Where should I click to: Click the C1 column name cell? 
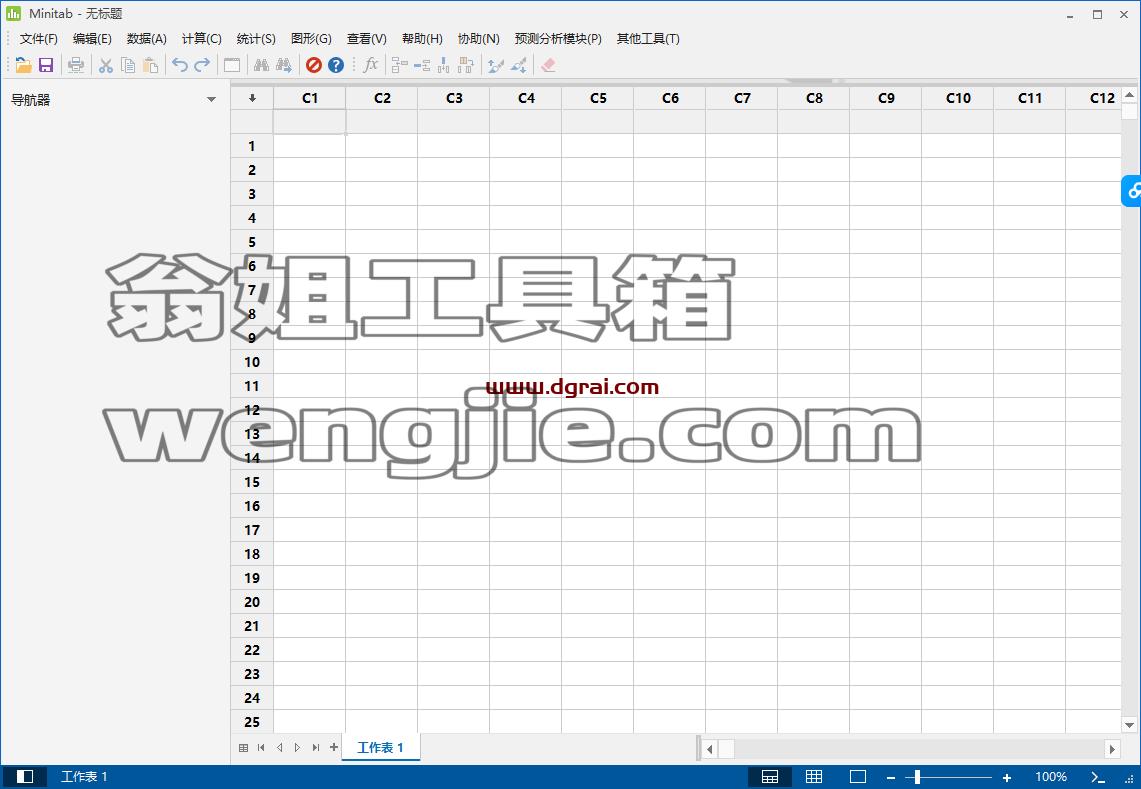pyautogui.click(x=309, y=122)
